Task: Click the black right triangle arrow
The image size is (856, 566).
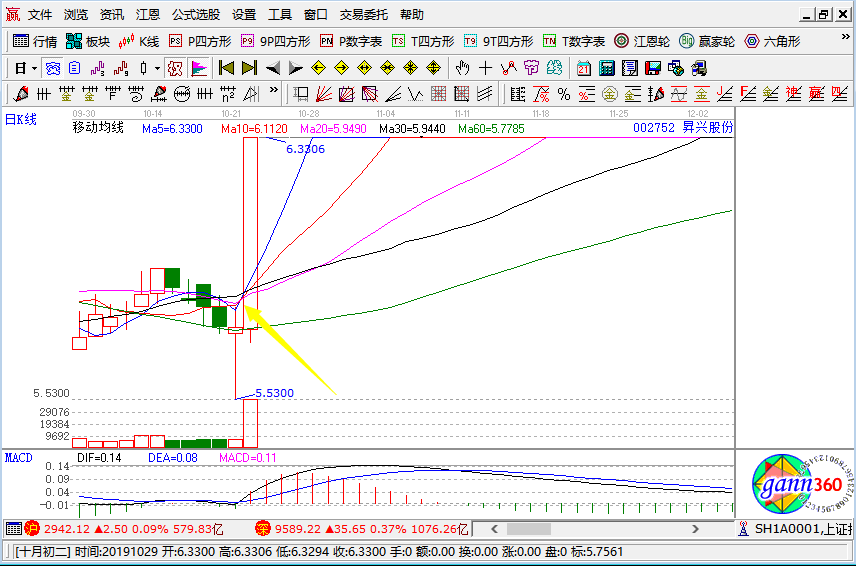Action: click(x=295, y=68)
